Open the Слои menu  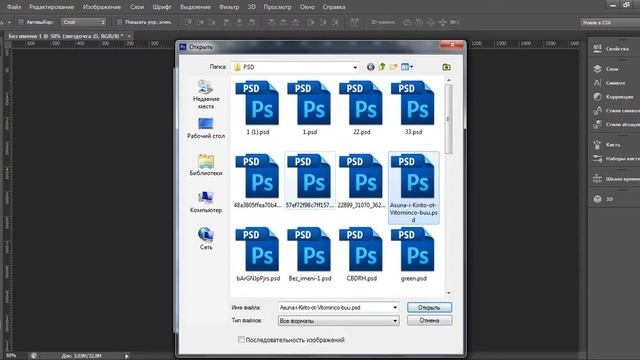(x=137, y=7)
